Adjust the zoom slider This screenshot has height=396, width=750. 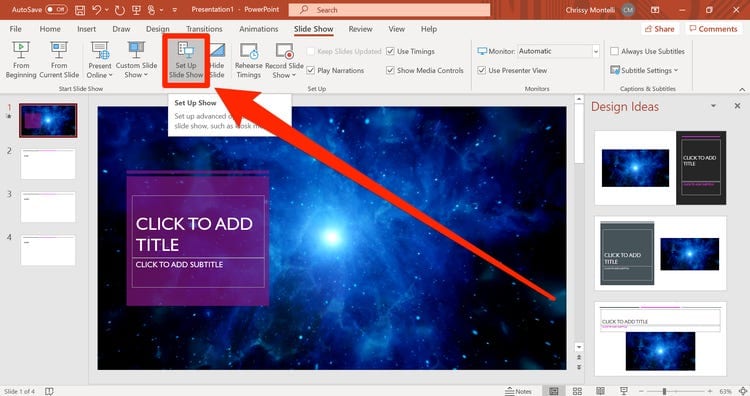[x=664, y=391]
